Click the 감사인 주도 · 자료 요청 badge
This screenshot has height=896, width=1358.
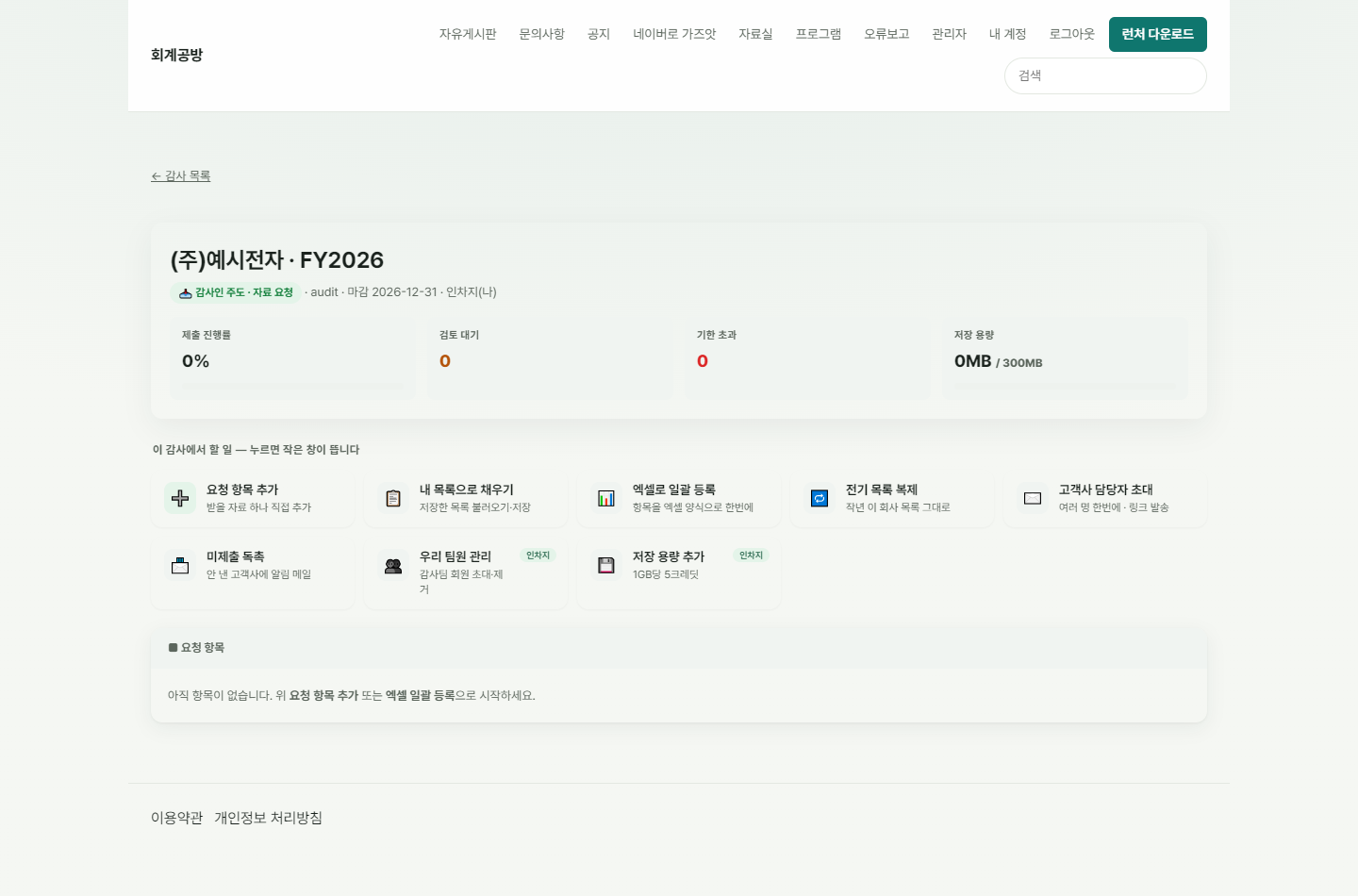tap(236, 292)
